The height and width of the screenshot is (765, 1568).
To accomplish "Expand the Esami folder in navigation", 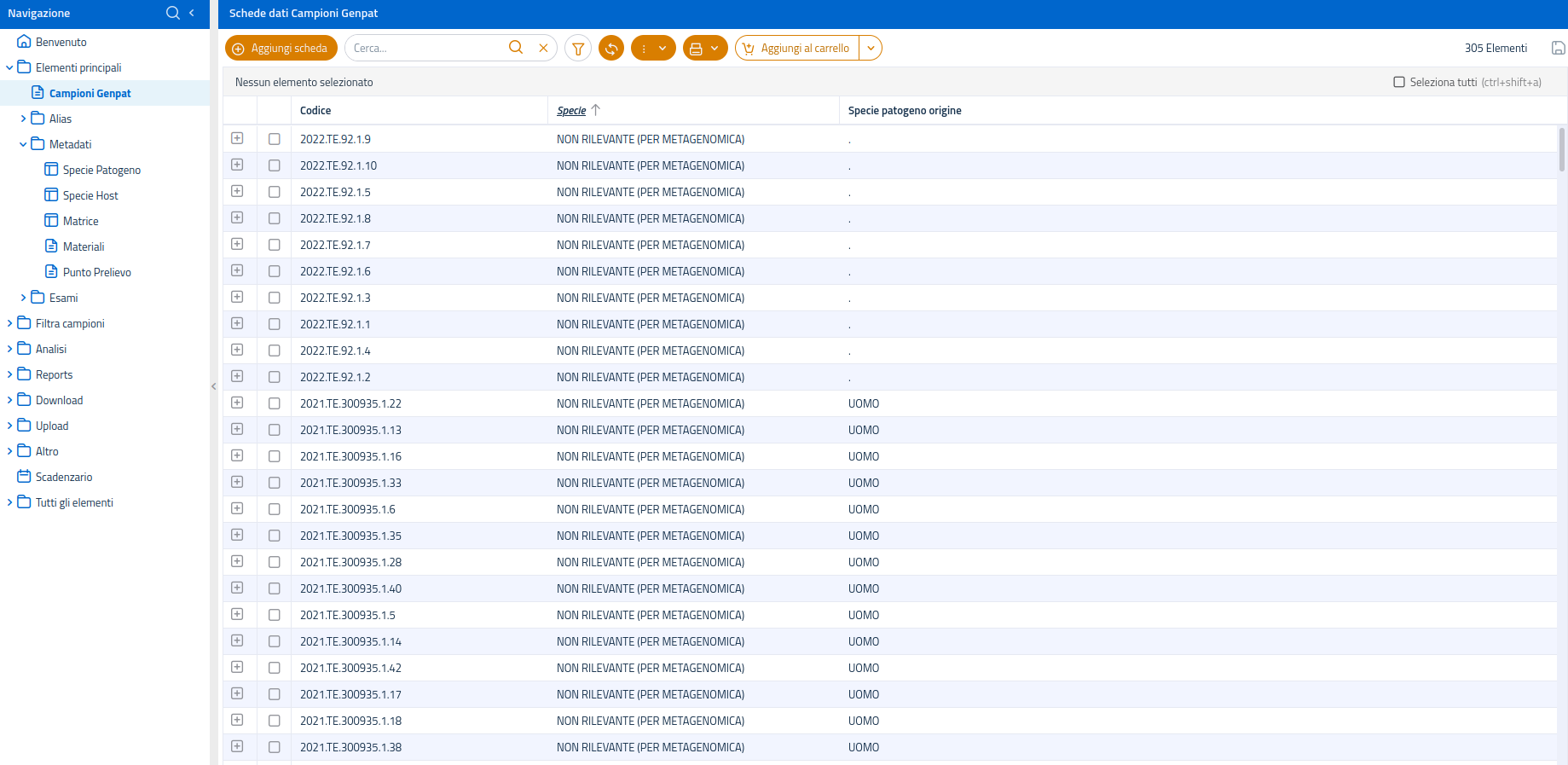I will [x=23, y=298].
